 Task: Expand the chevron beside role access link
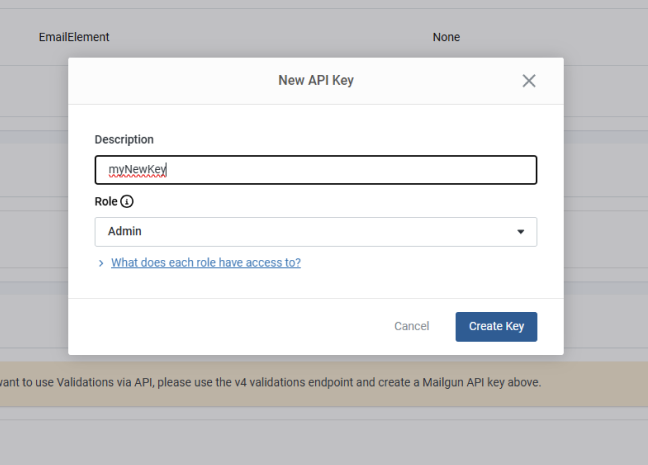coord(101,263)
